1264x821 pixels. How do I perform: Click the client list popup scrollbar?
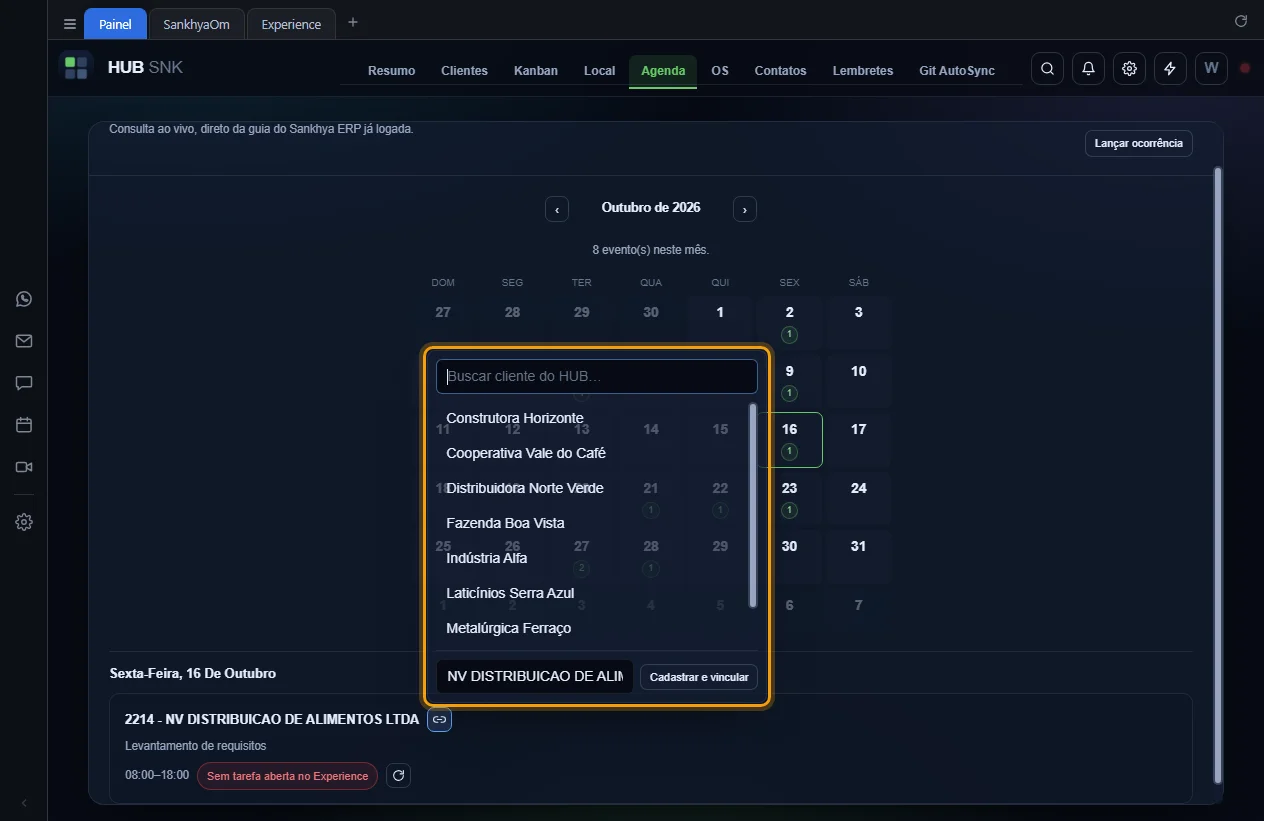tap(753, 505)
